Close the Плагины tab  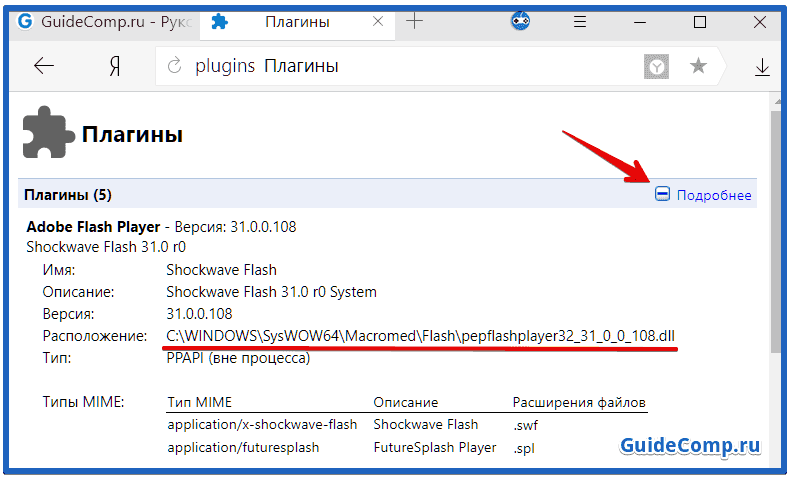[x=378, y=22]
